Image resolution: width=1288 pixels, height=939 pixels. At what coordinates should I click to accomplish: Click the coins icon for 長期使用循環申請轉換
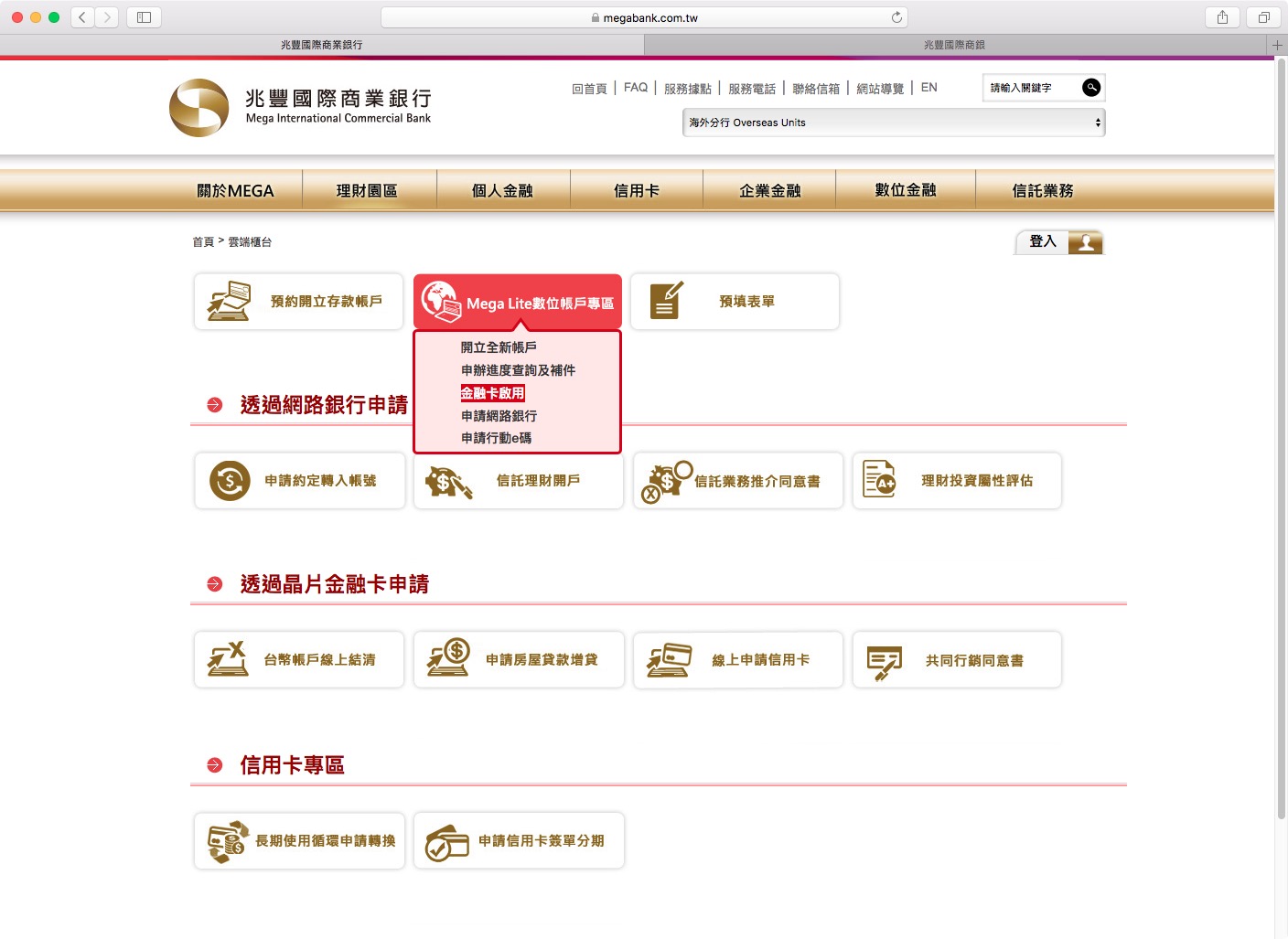tap(229, 841)
